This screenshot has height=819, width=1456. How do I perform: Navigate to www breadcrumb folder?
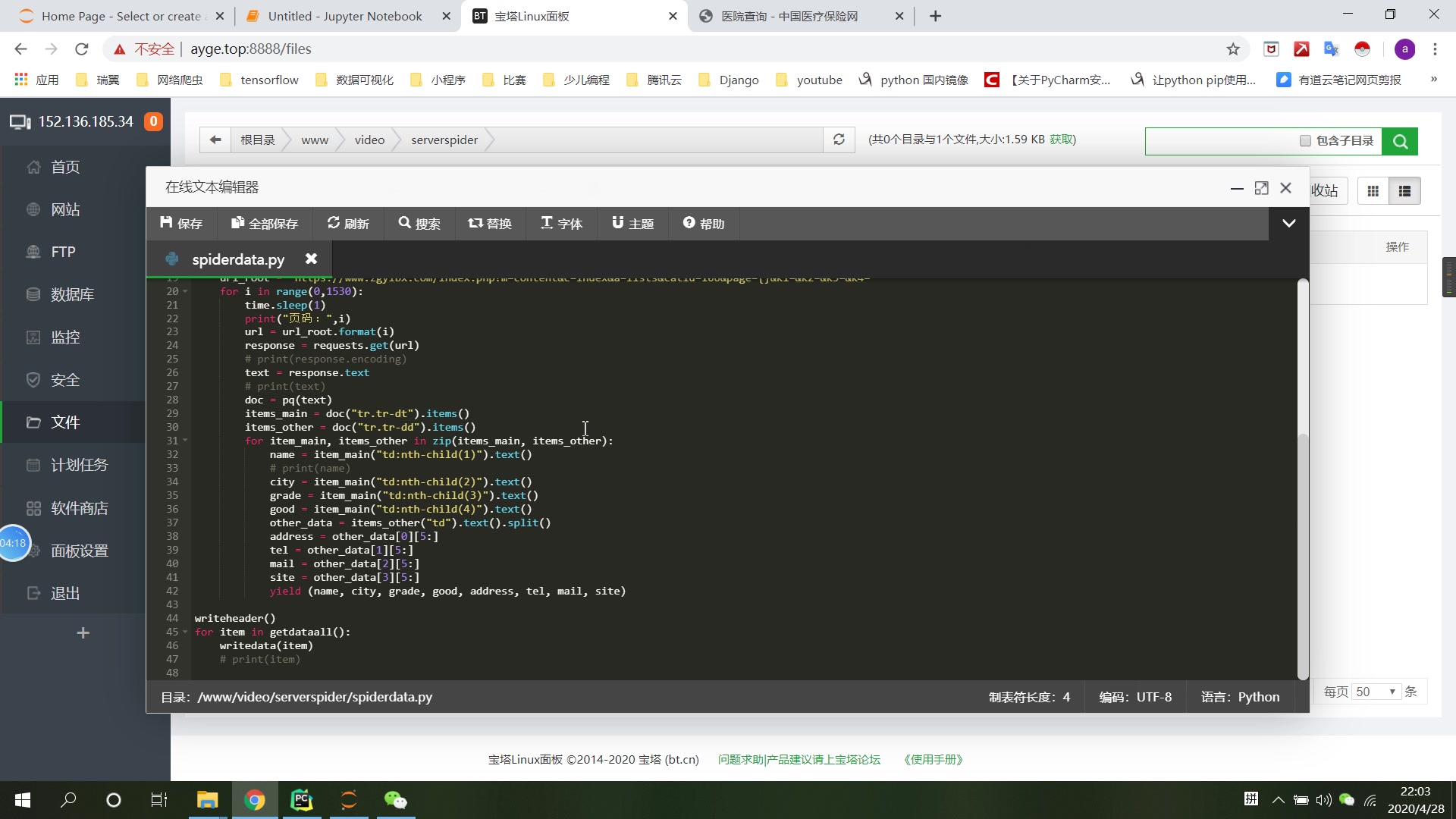315,140
